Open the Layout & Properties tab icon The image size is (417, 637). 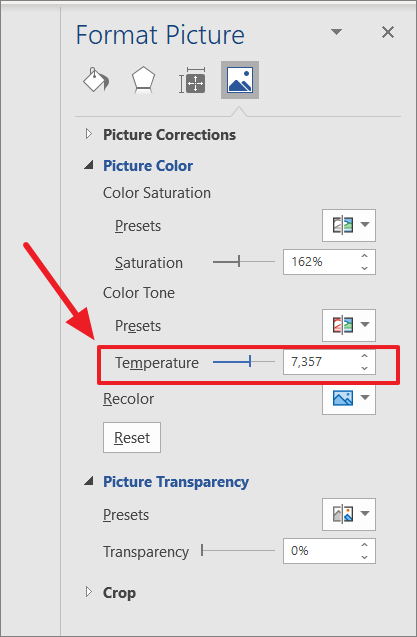point(192,80)
